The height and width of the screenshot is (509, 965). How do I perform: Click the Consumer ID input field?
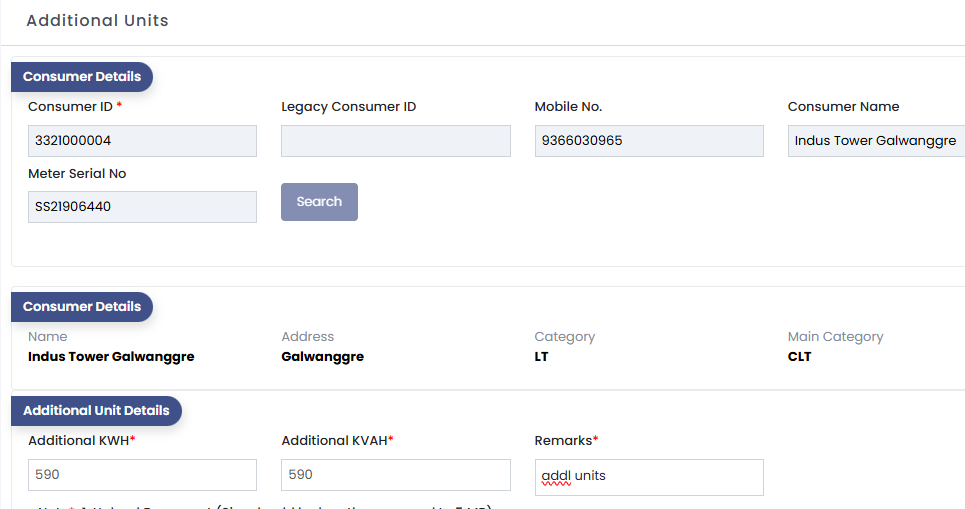click(x=142, y=141)
